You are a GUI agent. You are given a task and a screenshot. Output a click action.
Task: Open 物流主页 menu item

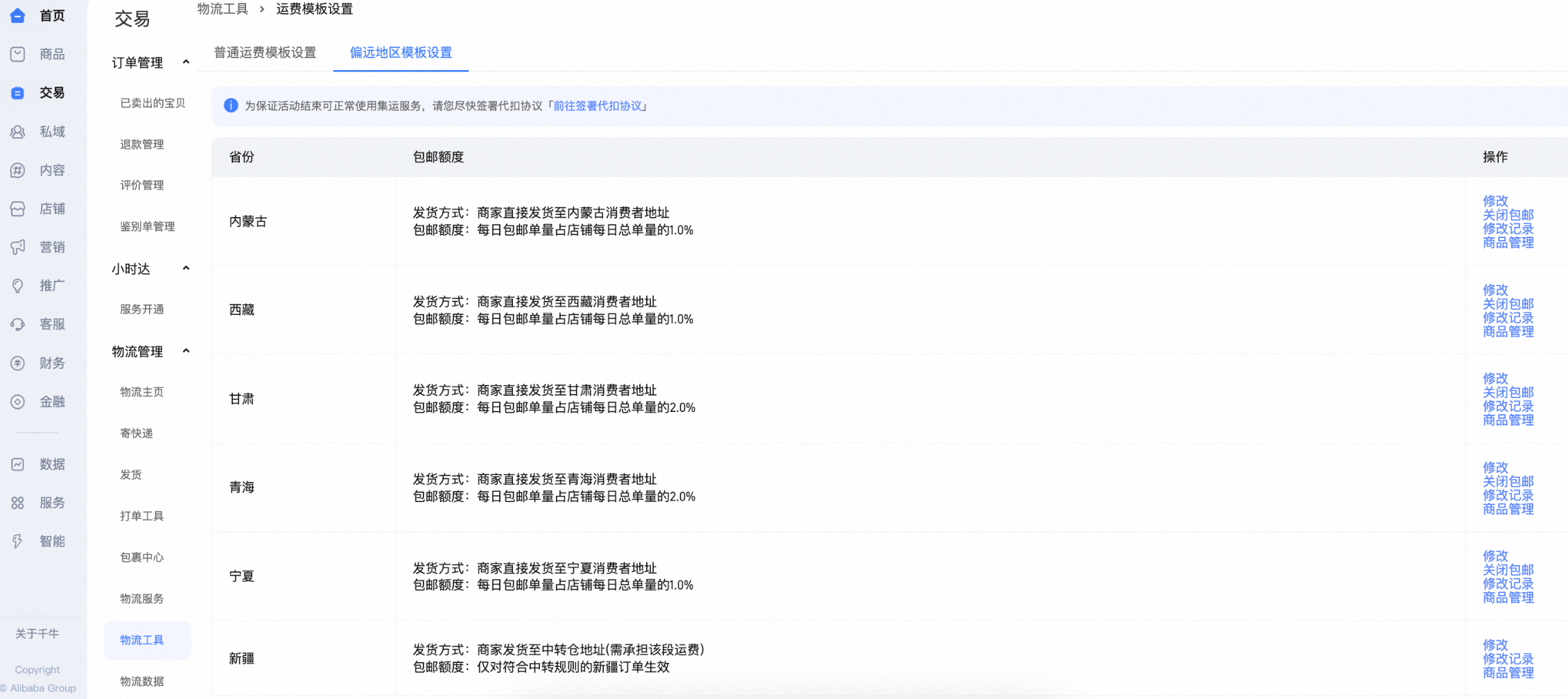[x=142, y=392]
